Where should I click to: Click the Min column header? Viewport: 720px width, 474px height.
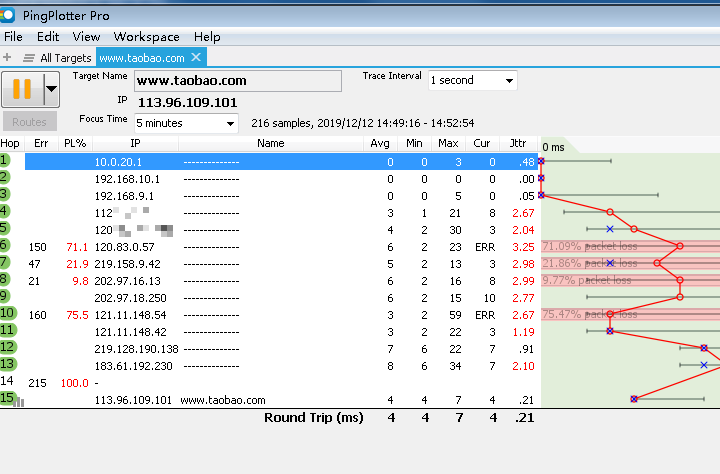(414, 143)
